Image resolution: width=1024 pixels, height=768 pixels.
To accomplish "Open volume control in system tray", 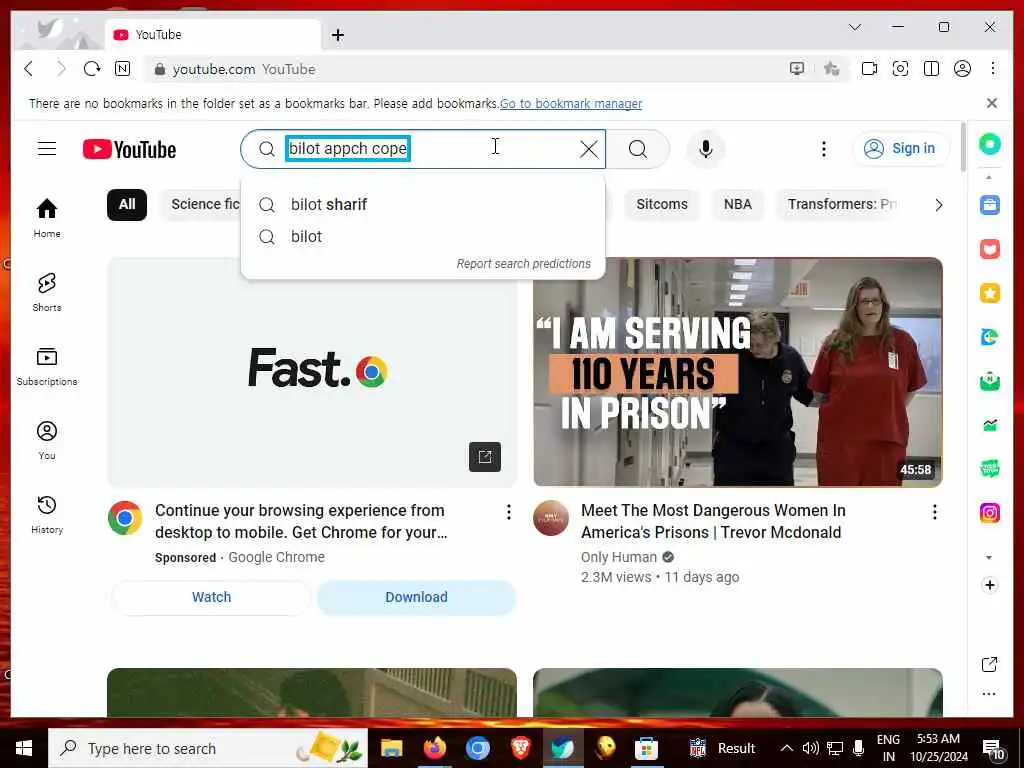I will (810, 748).
